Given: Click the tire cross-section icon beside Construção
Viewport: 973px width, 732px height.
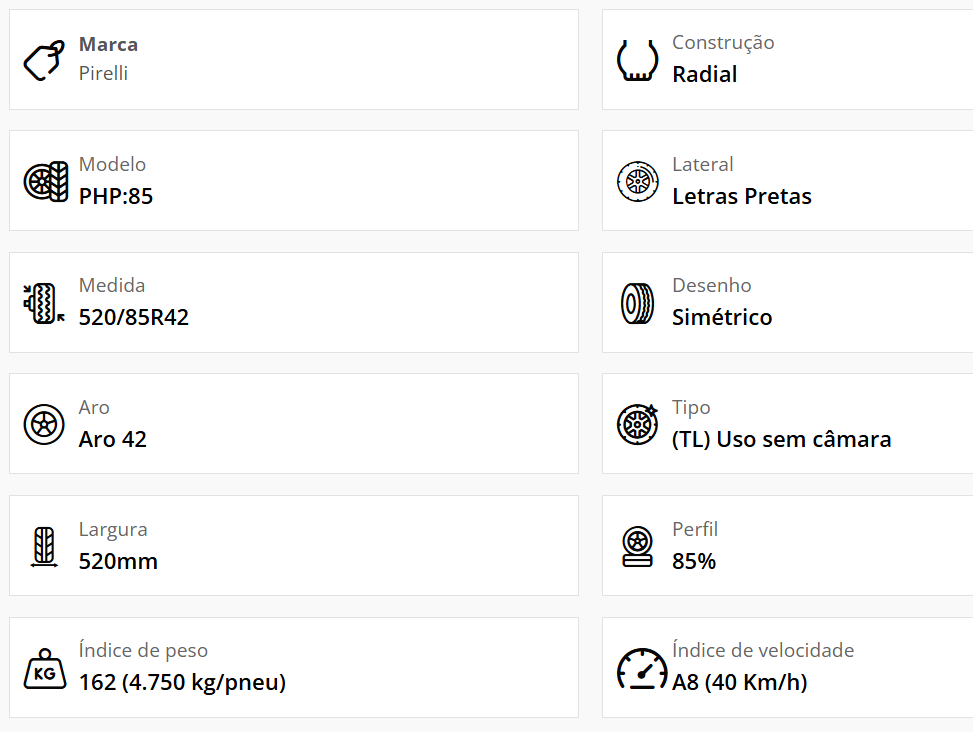Looking at the screenshot, I should point(637,60).
